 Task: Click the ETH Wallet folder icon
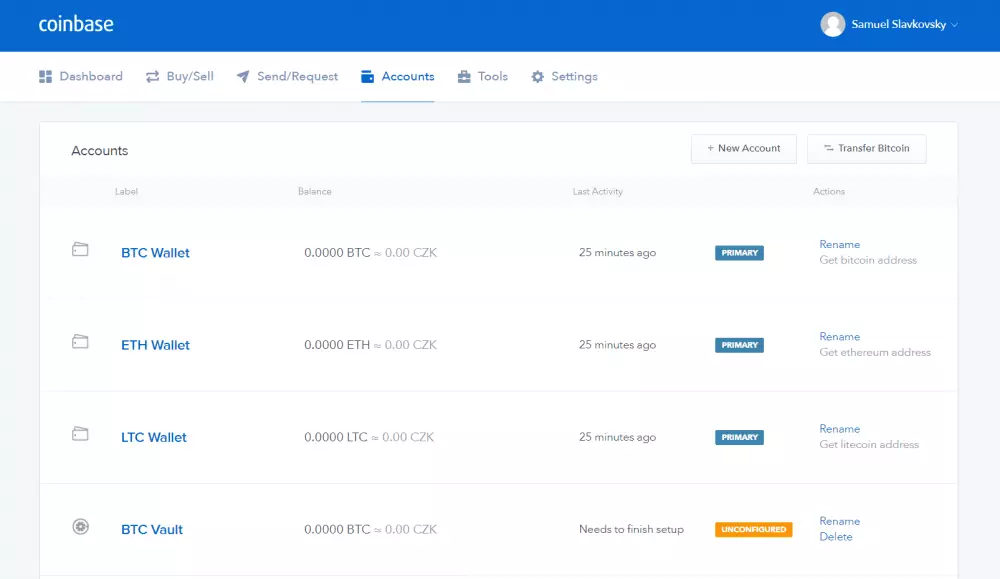80,344
